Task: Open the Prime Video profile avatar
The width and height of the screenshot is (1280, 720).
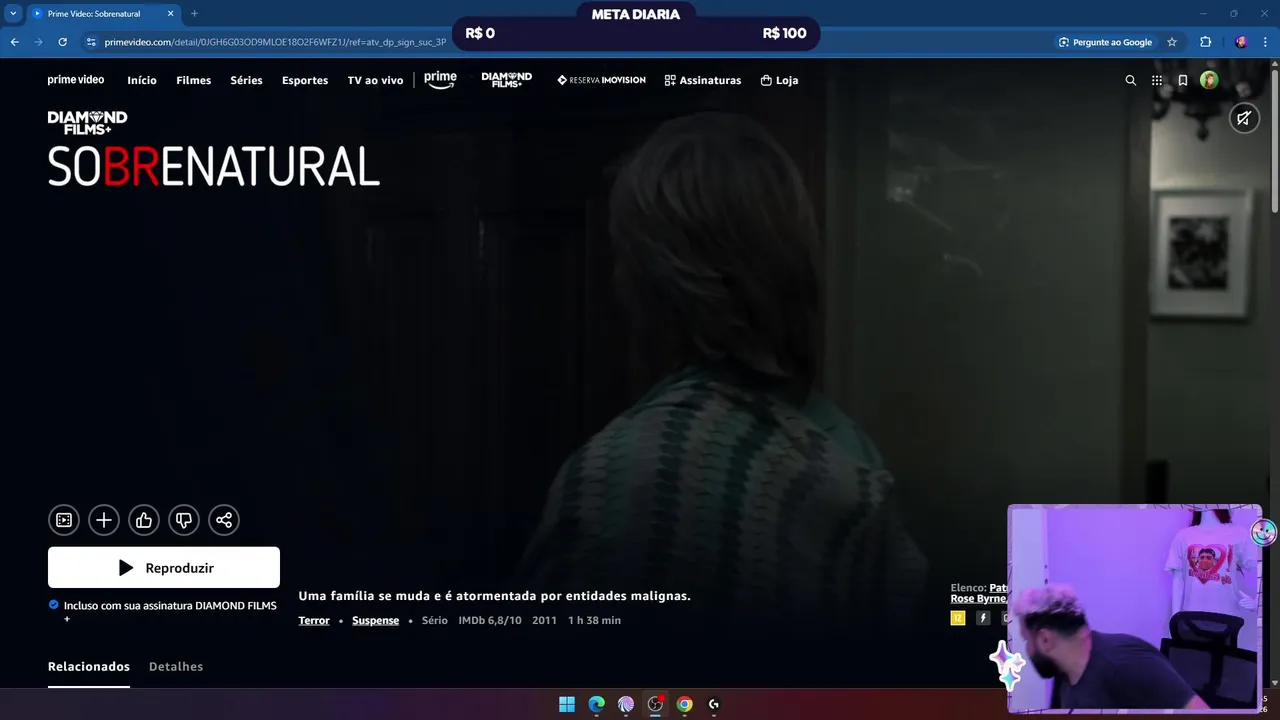Action: point(1209,80)
